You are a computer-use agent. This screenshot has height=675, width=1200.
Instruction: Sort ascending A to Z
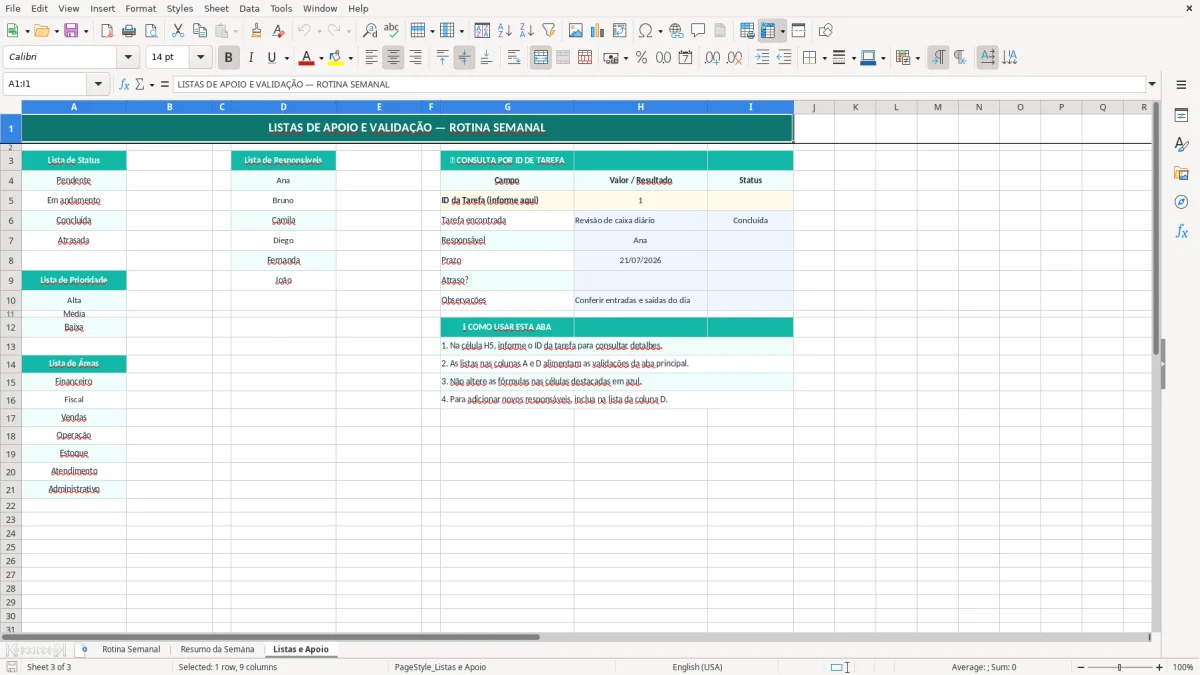[x=505, y=31]
